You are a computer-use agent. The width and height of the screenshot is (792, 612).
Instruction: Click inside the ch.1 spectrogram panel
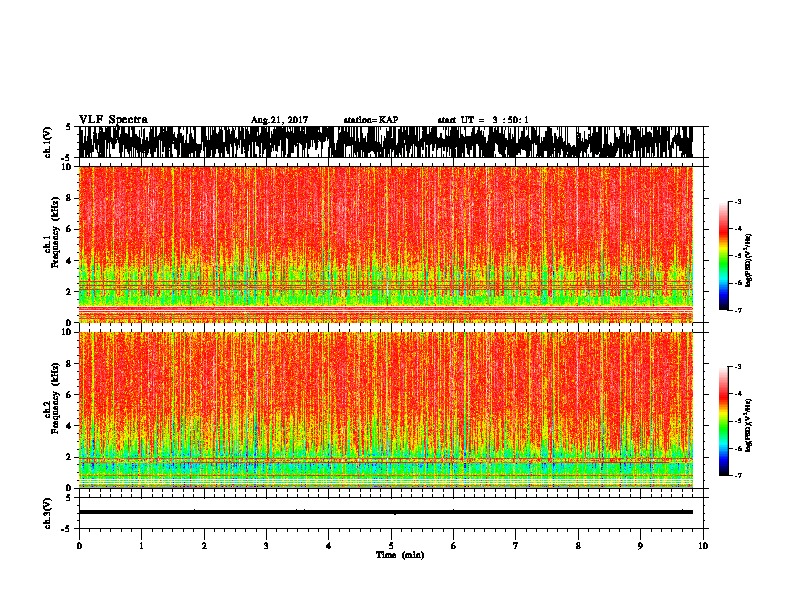pyautogui.click(x=386, y=244)
